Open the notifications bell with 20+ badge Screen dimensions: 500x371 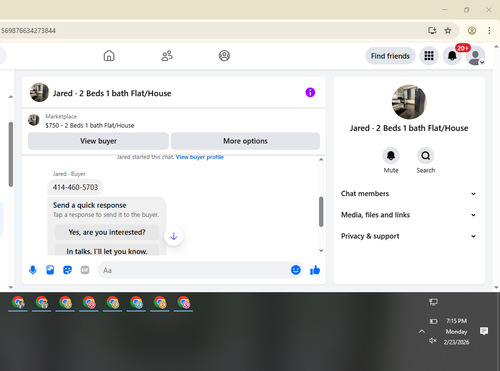pos(452,56)
